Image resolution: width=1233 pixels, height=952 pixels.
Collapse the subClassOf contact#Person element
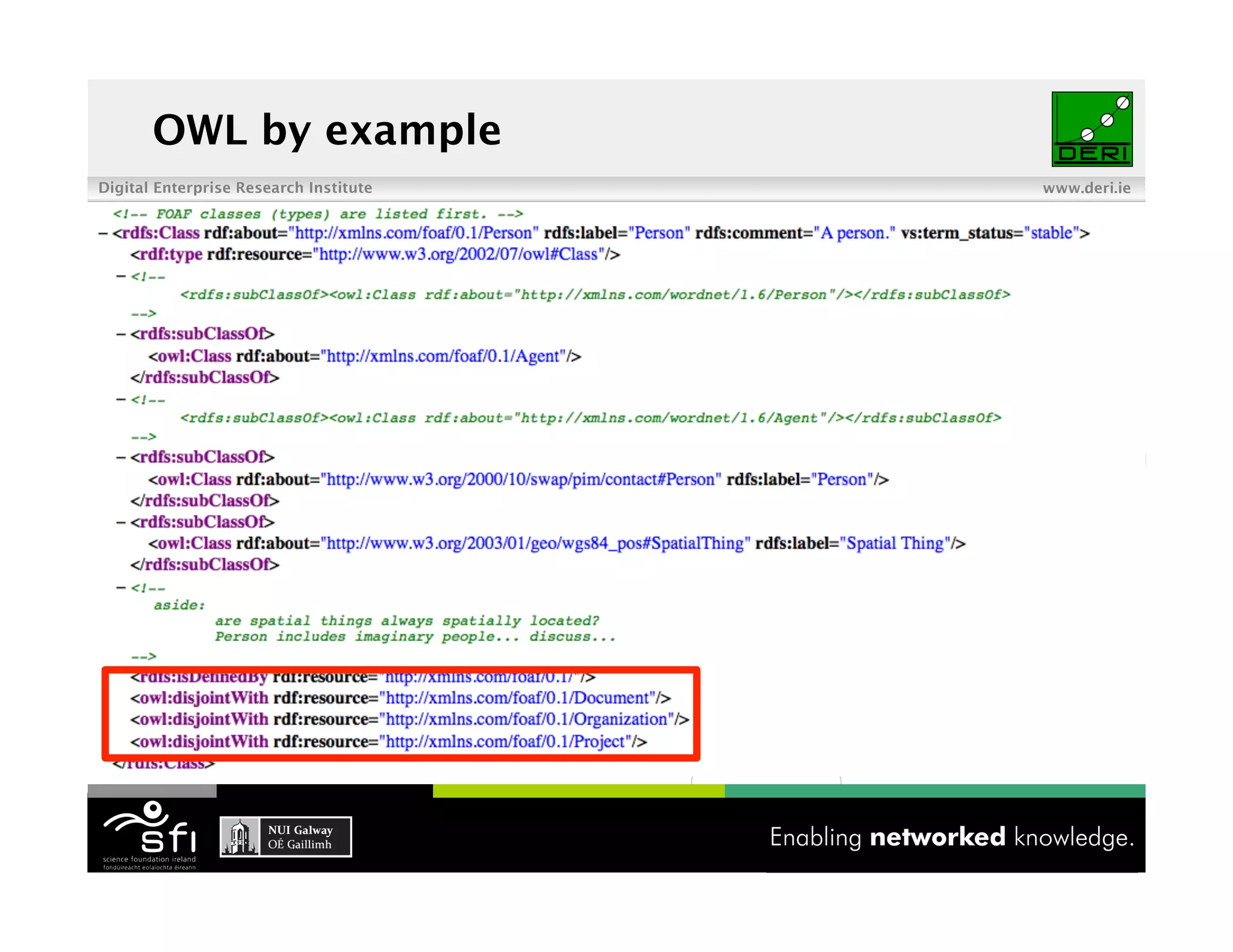pos(121,457)
